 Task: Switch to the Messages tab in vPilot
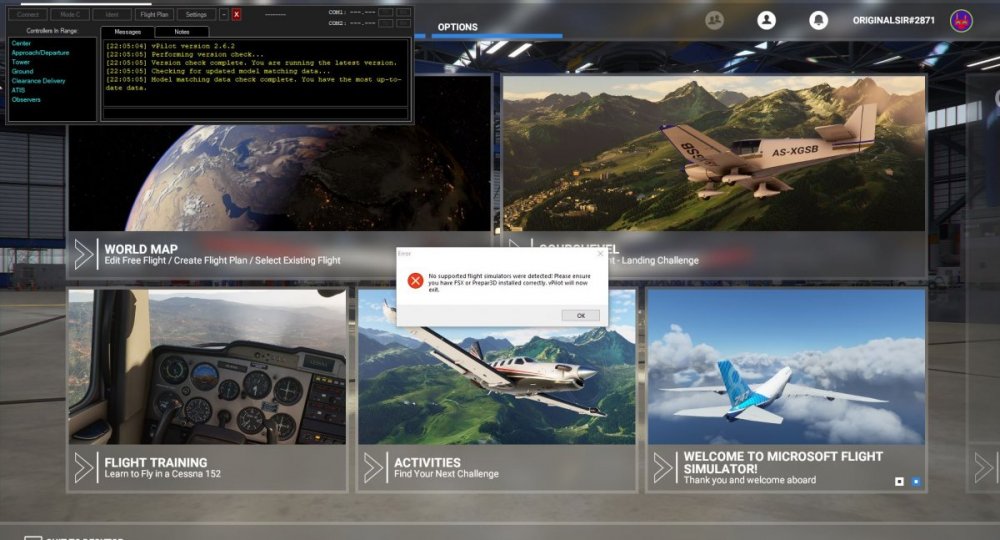(x=128, y=31)
